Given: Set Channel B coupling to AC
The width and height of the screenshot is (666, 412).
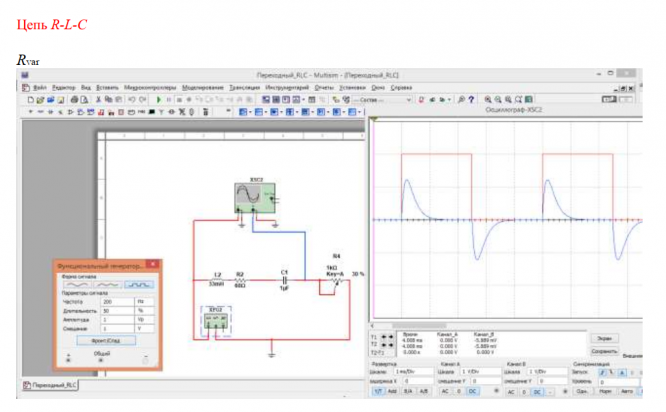Looking at the screenshot, I should click(x=509, y=392).
